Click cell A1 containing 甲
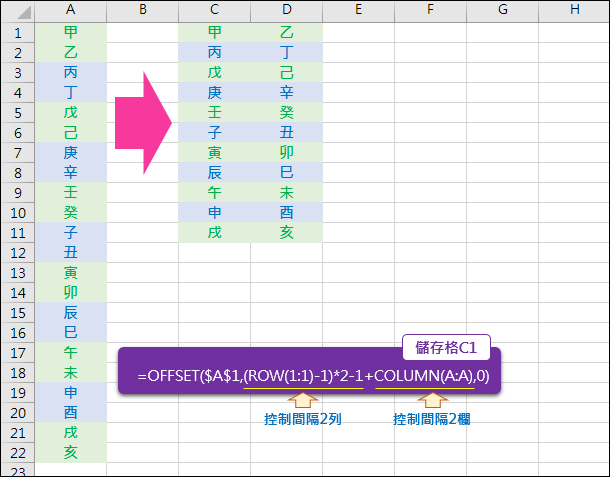Screen dimensions: 610x477 pos(70,32)
